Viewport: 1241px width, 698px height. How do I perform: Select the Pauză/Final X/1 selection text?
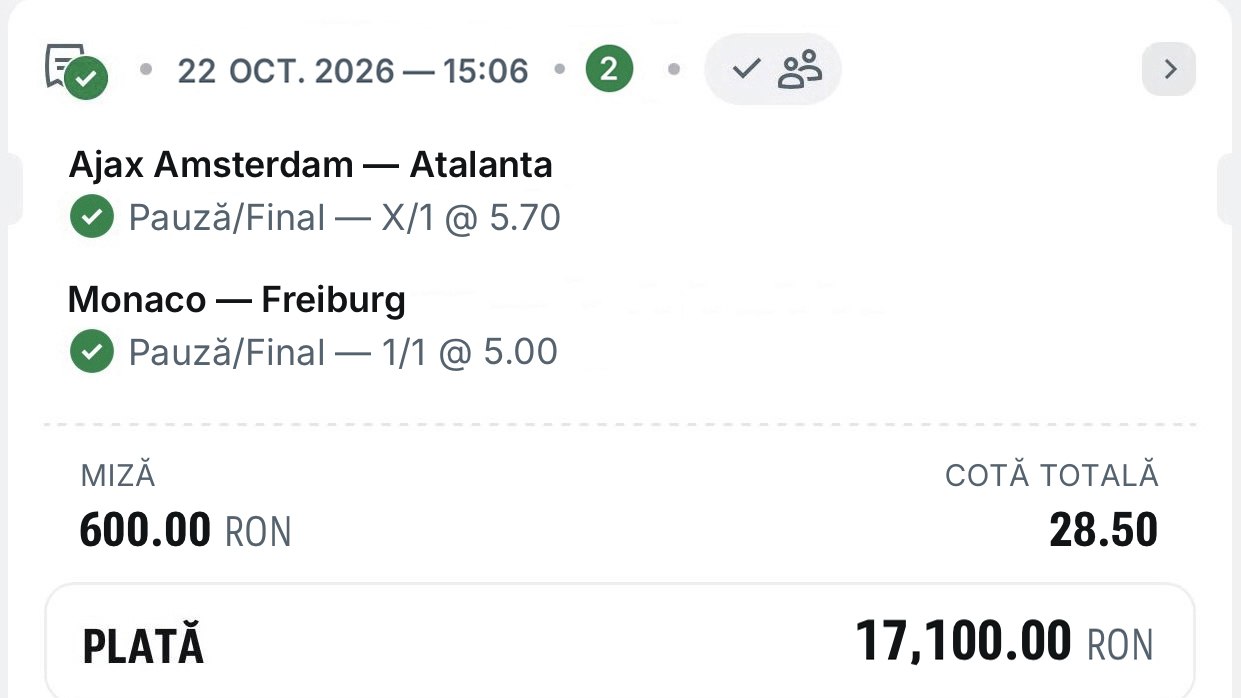pyautogui.click(x=344, y=218)
